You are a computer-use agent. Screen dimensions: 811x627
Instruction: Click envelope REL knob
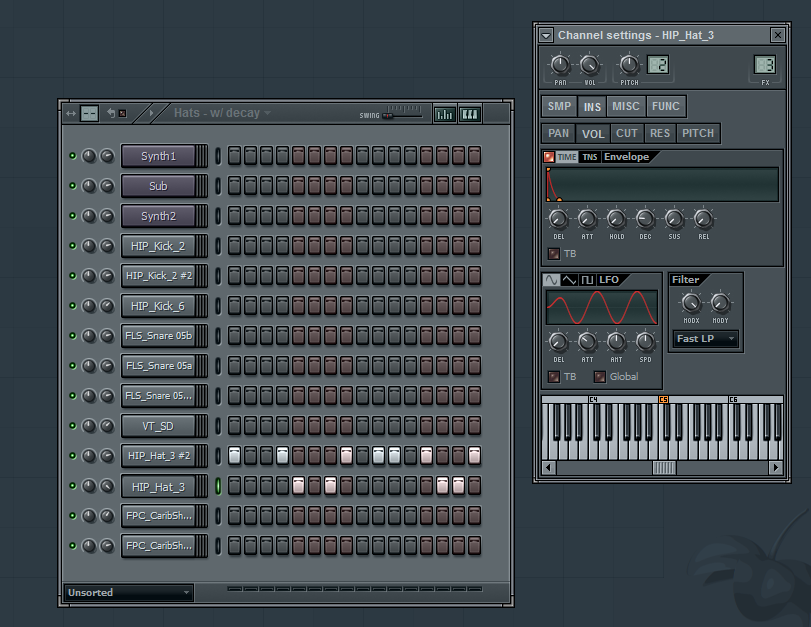pyautogui.click(x=703, y=219)
